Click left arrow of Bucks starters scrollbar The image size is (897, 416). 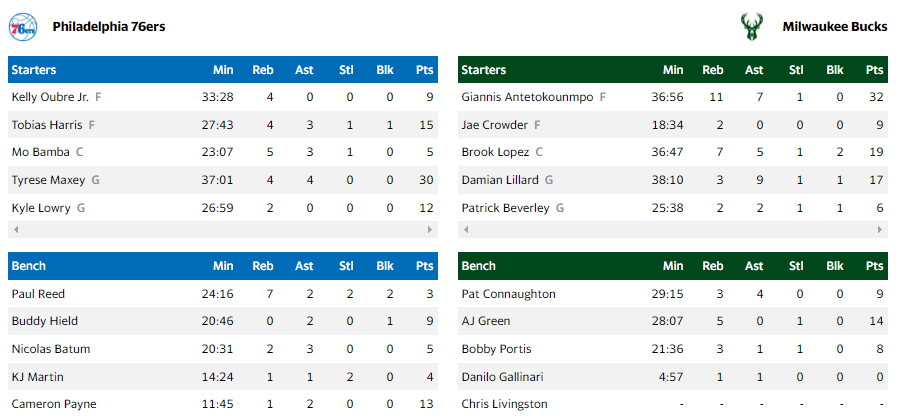coord(463,229)
